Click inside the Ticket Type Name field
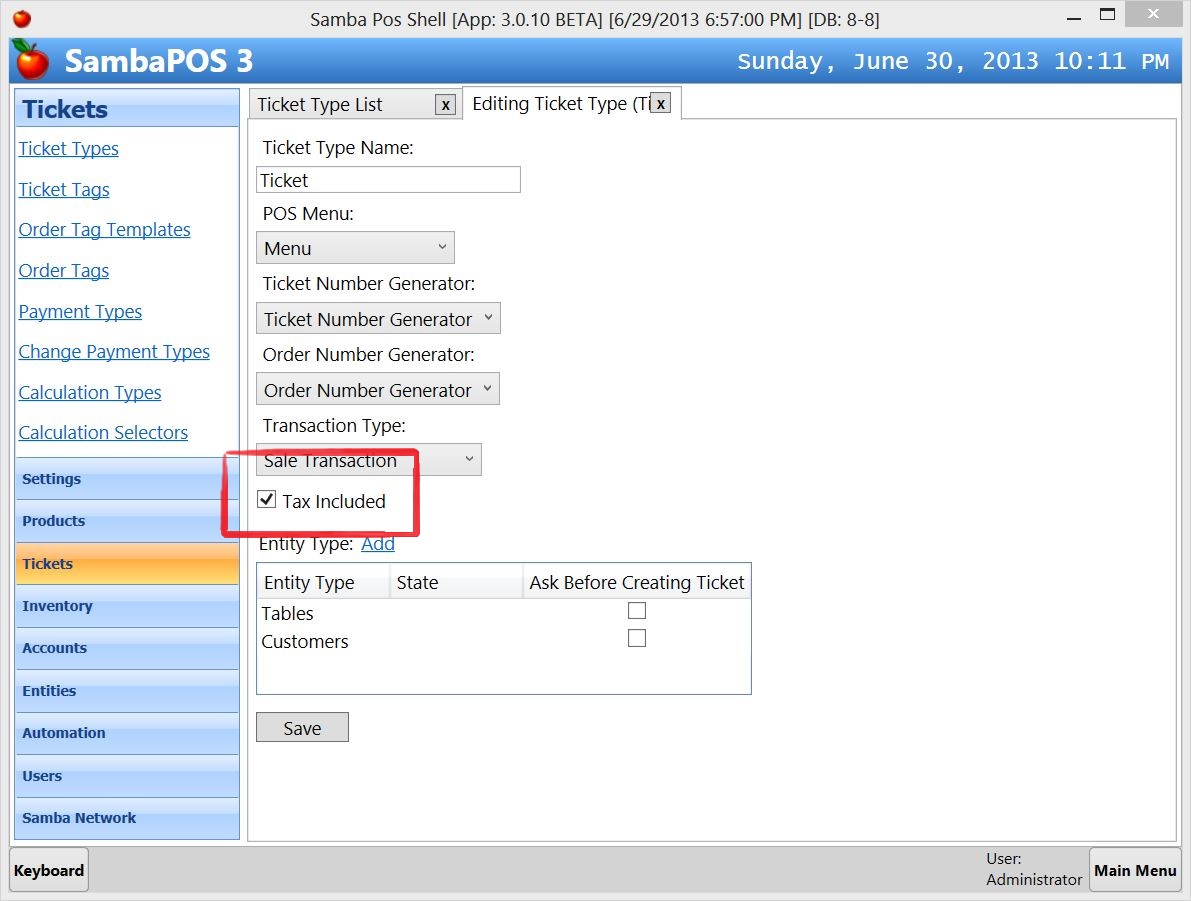This screenshot has height=901, width=1191. tap(388, 179)
